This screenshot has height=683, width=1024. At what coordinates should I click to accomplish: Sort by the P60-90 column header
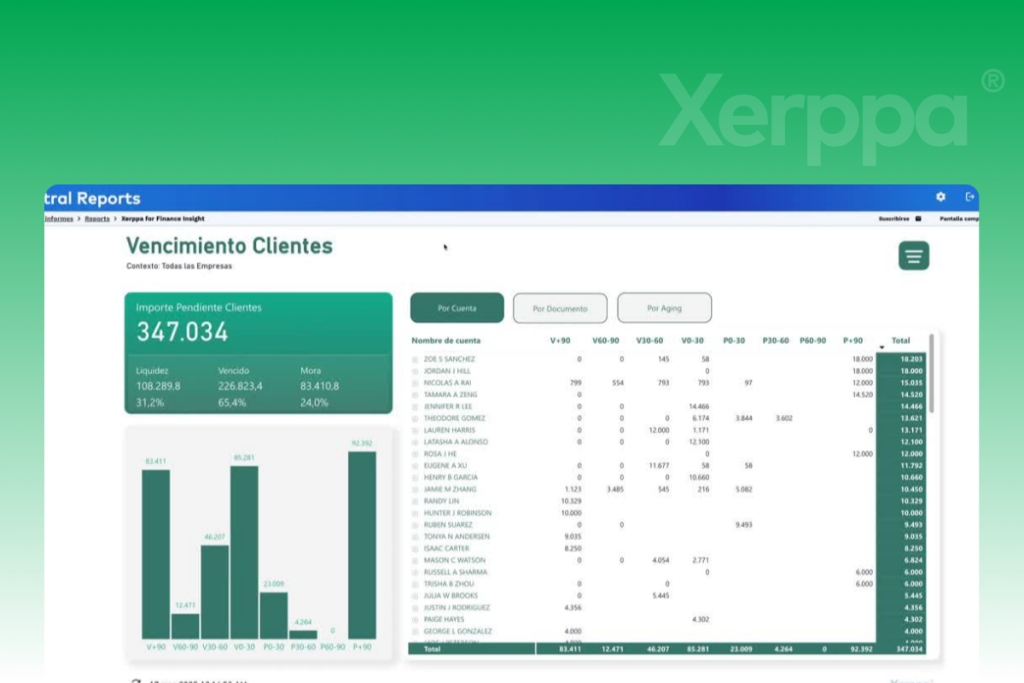tap(812, 341)
